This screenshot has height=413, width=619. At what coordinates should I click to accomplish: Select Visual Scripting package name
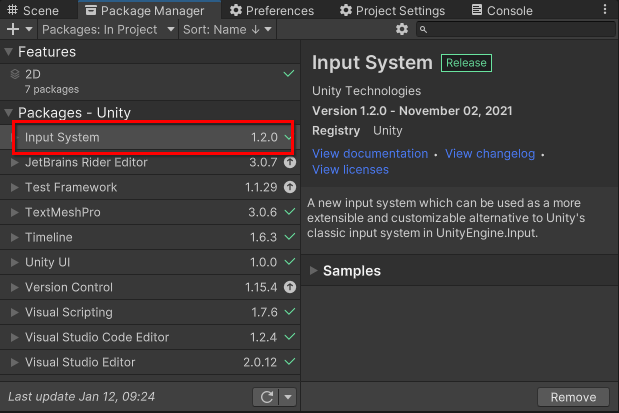(x=69, y=312)
